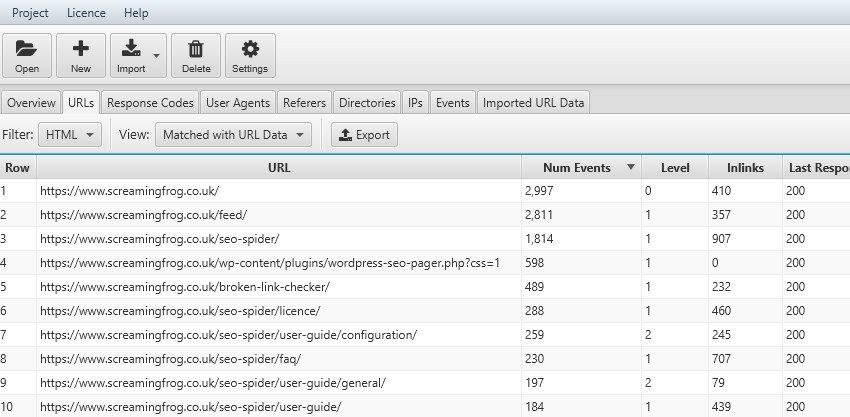Click the 410 Inlinks cell
This screenshot has height=417, width=850.
[745, 191]
